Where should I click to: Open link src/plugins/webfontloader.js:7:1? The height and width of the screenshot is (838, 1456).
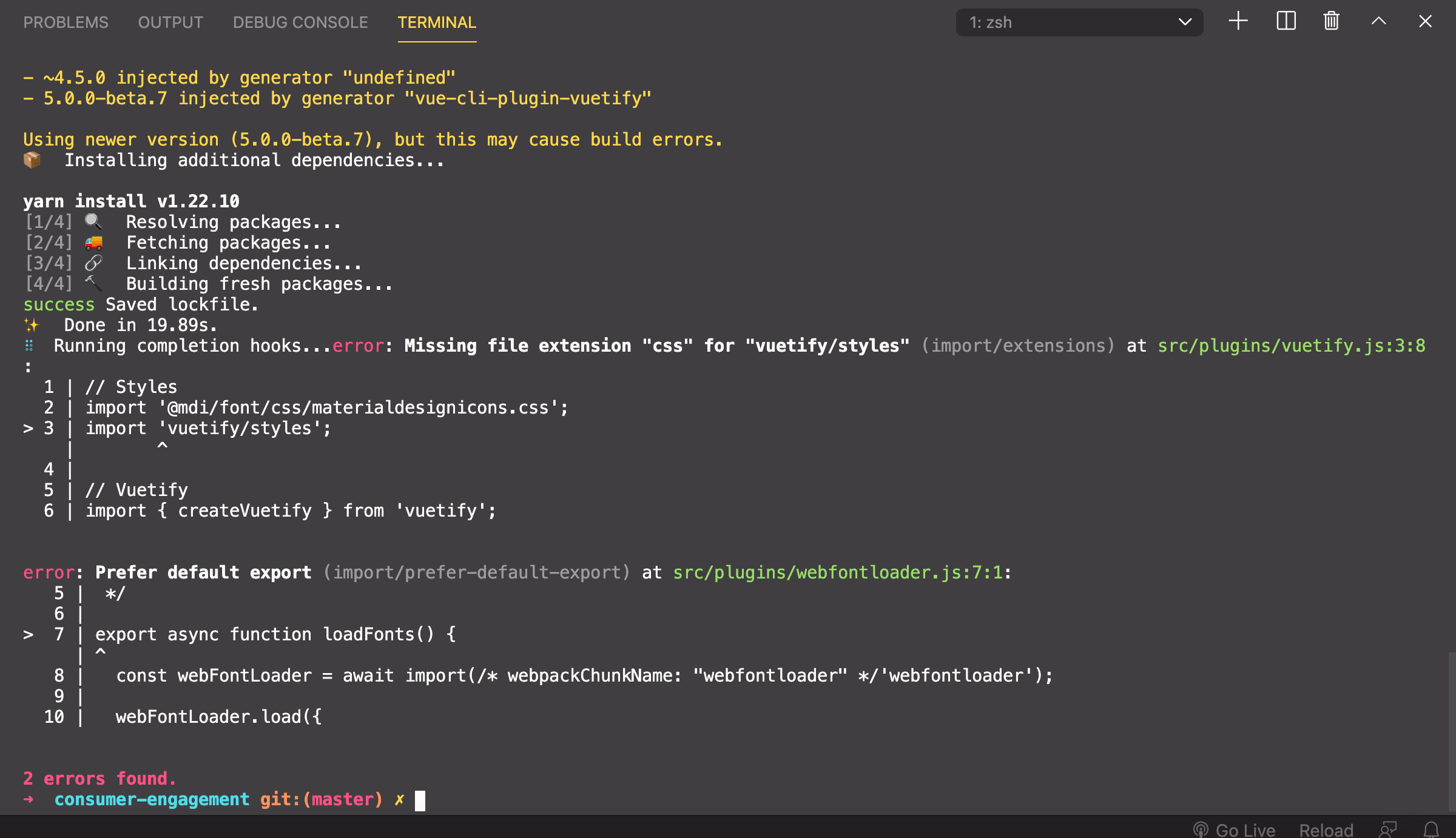pyautogui.click(x=838, y=572)
